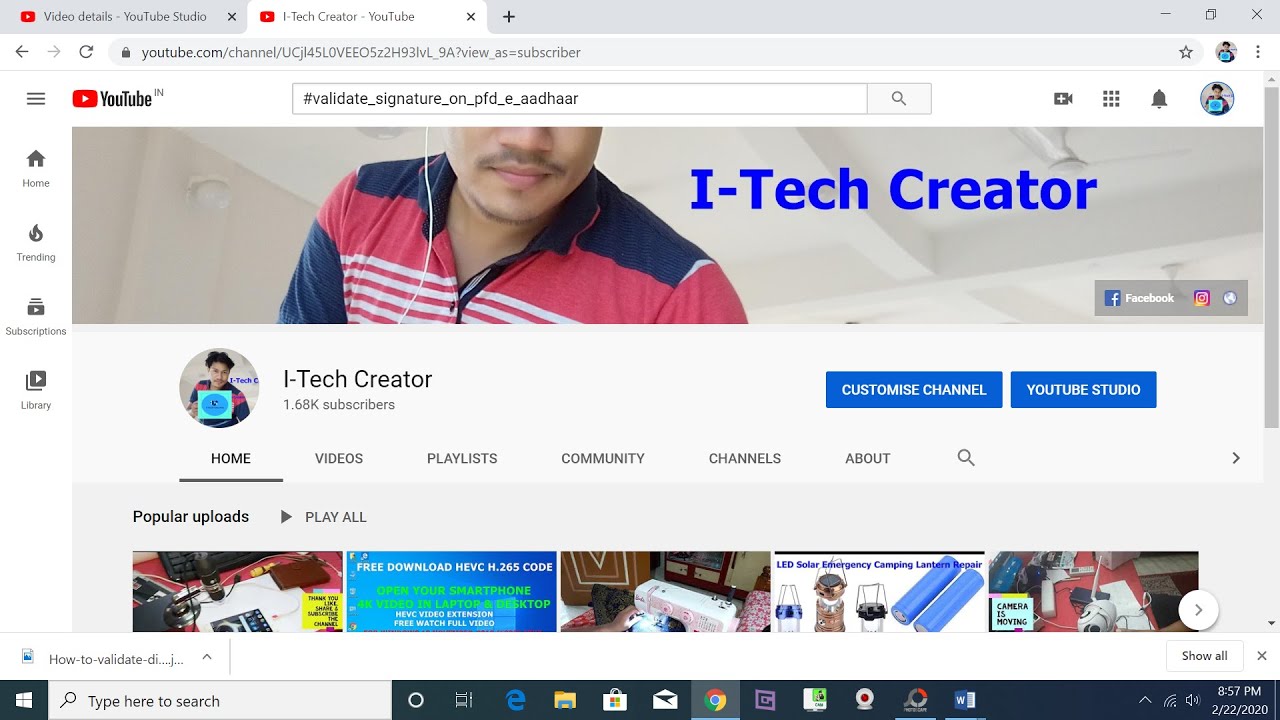The image size is (1280, 720).
Task: Switch to the CHANNELS tab
Action: [x=745, y=458]
